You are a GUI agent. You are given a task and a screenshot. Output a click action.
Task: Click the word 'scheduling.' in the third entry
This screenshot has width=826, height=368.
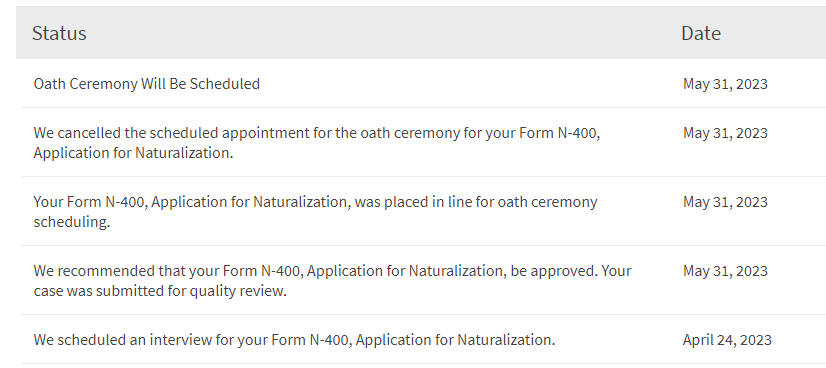(x=72, y=222)
